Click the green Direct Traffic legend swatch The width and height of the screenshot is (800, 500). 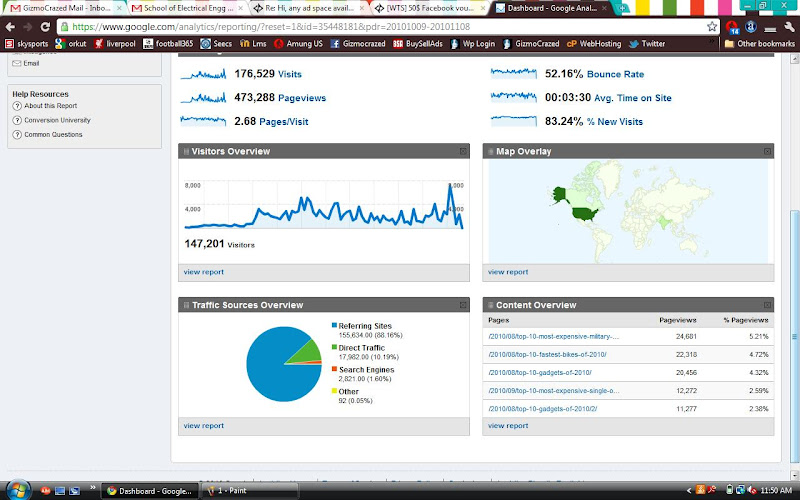point(334,347)
